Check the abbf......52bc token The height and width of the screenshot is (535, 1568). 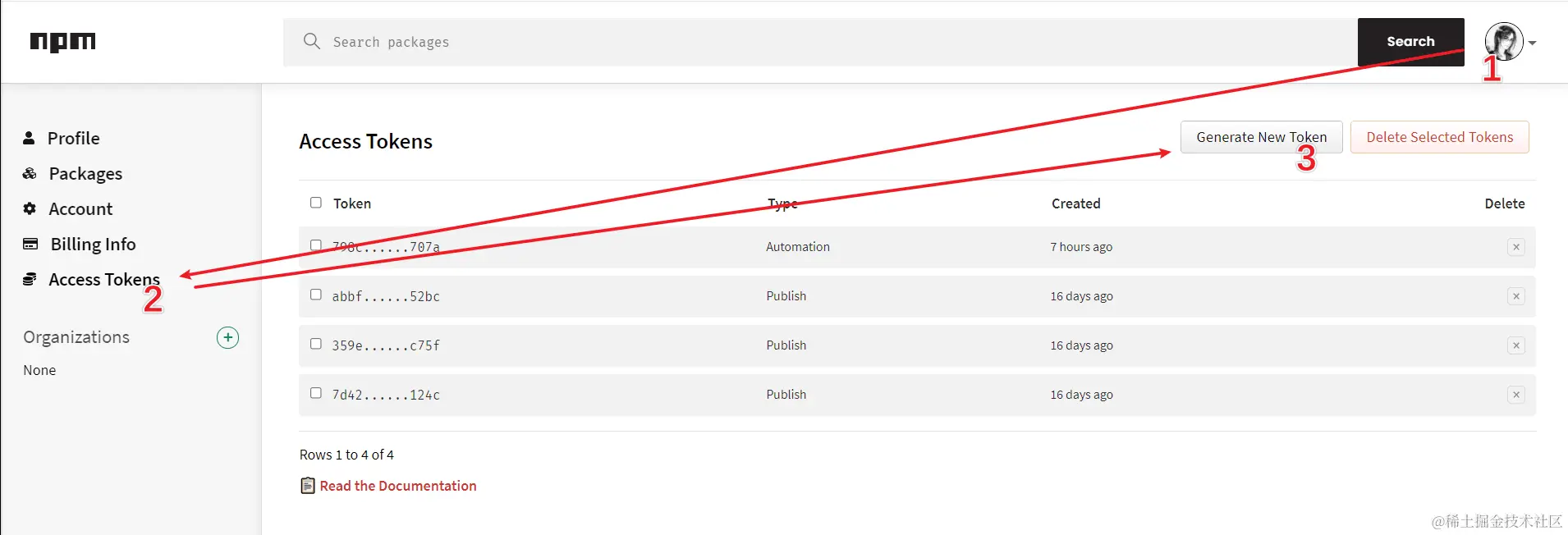(x=316, y=295)
